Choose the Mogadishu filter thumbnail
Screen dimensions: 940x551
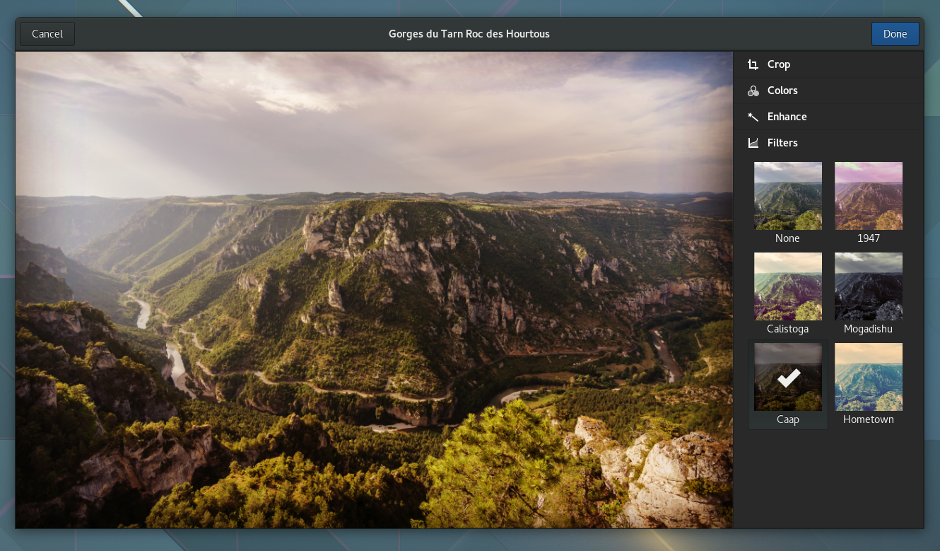[869, 287]
